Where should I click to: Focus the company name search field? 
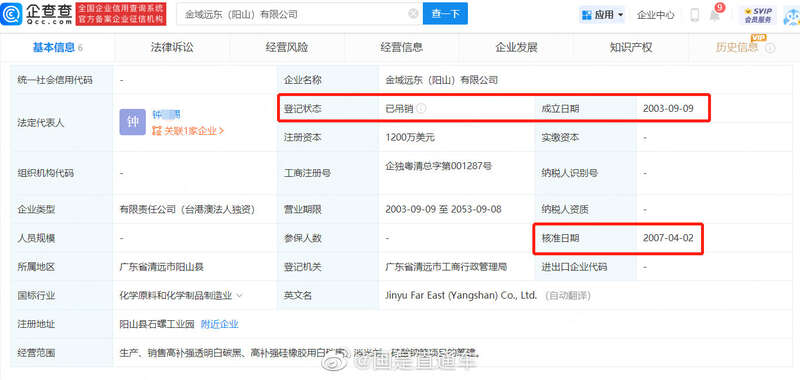coord(294,14)
